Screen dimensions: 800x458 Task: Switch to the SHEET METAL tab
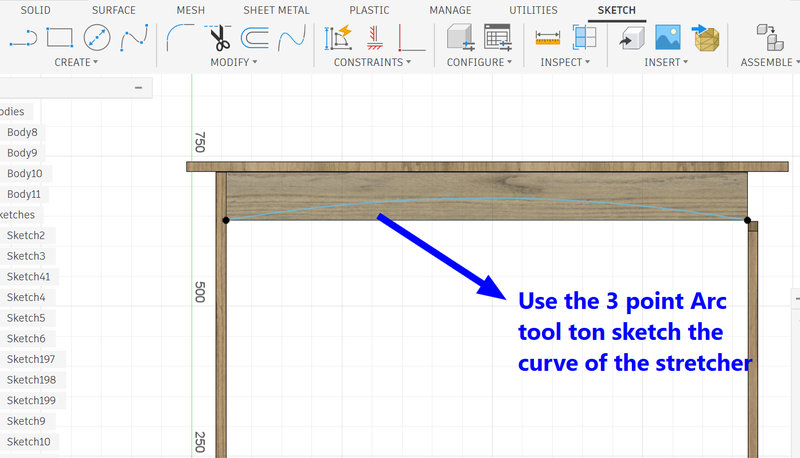click(277, 10)
